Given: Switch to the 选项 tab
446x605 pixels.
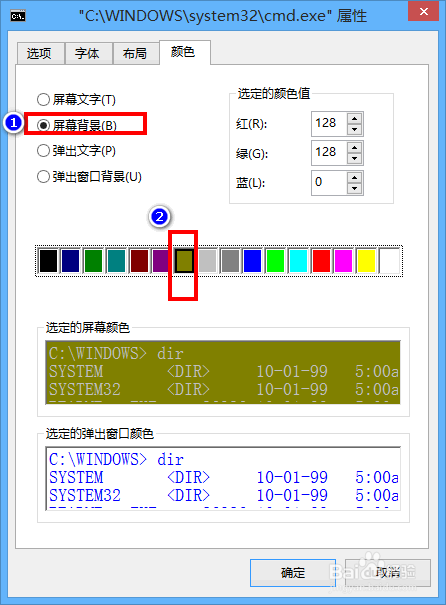Looking at the screenshot, I should tap(40, 53).
